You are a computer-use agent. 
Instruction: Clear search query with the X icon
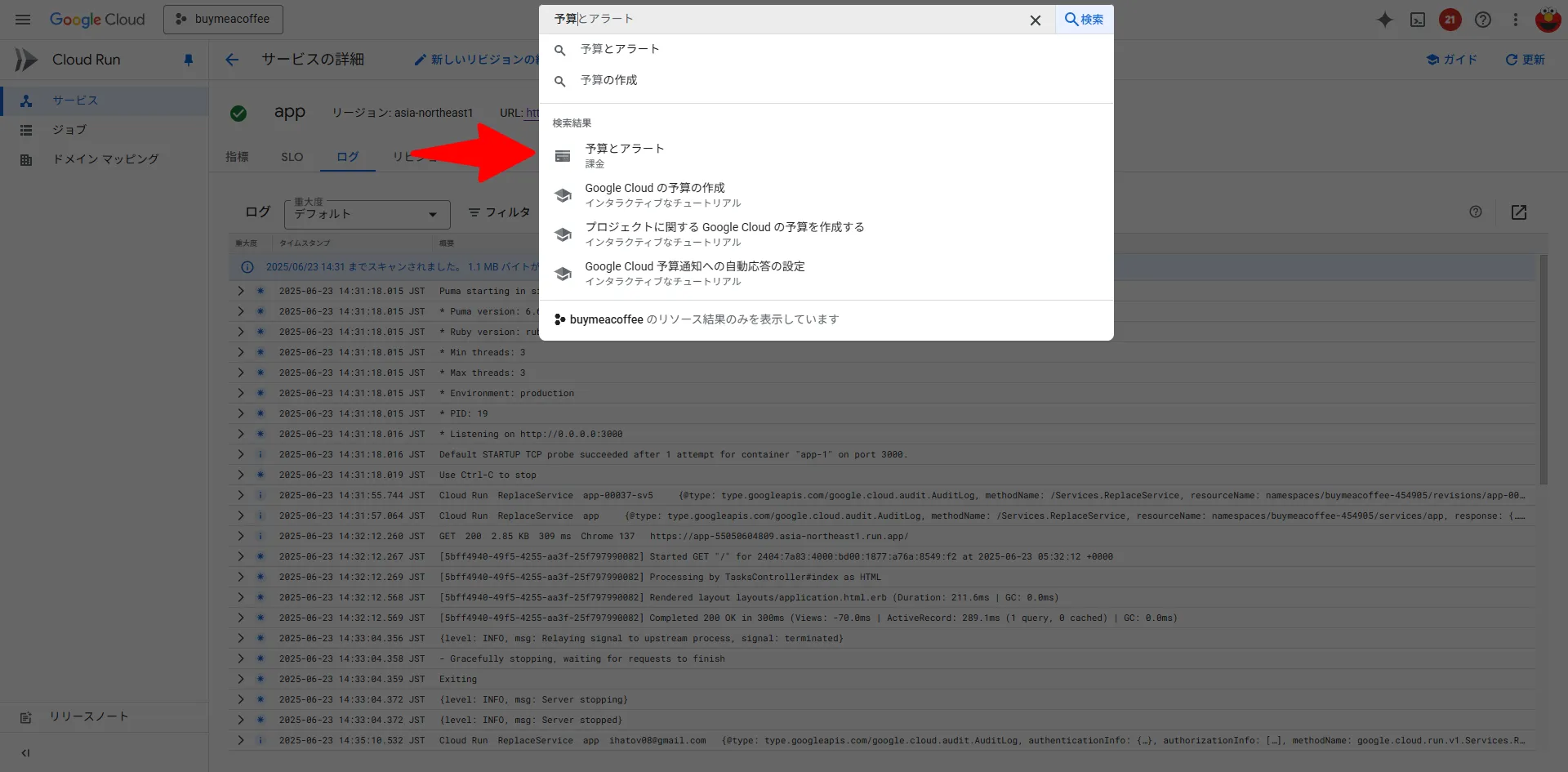pos(1035,20)
